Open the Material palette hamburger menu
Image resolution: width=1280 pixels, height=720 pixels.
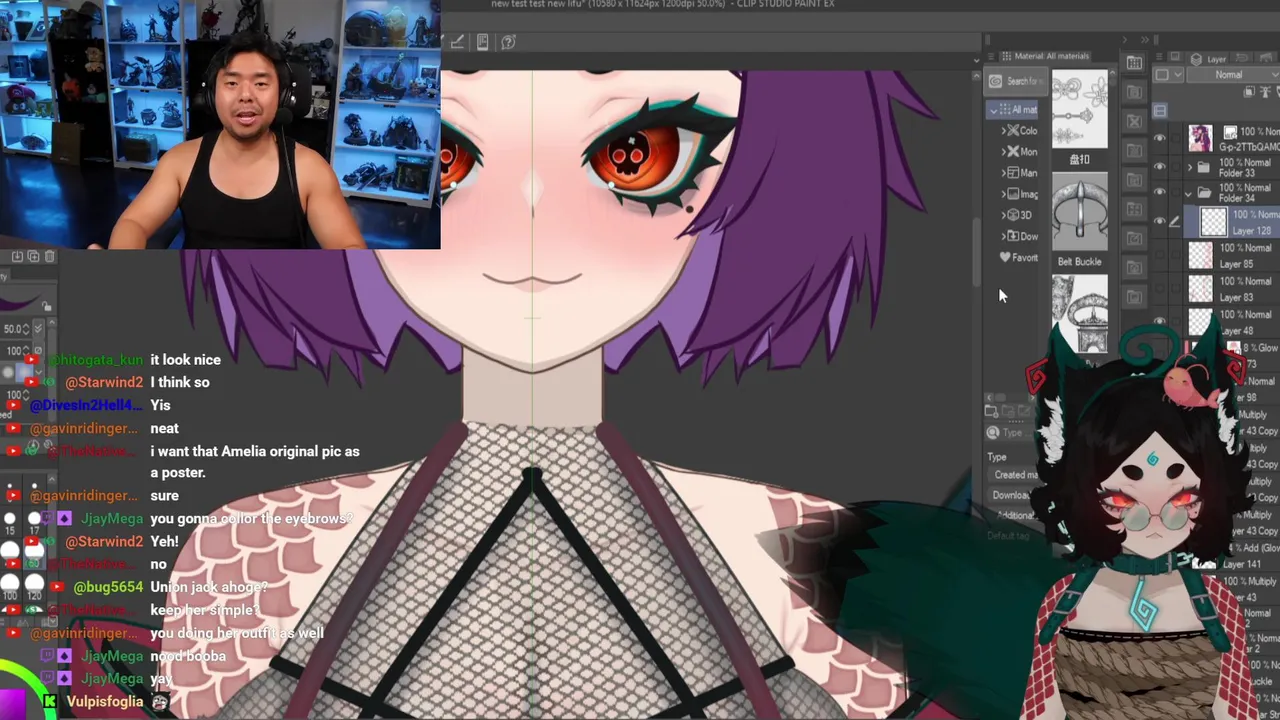[x=991, y=56]
